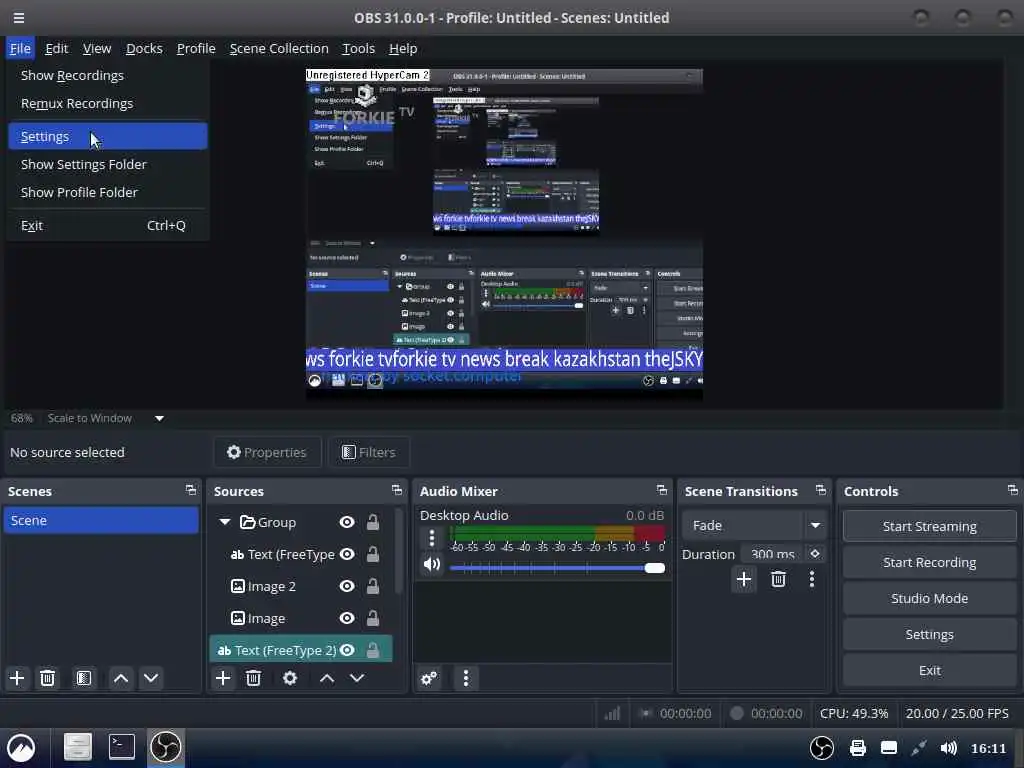
Task: Open Settings from Controls dock
Action: pos(929,634)
